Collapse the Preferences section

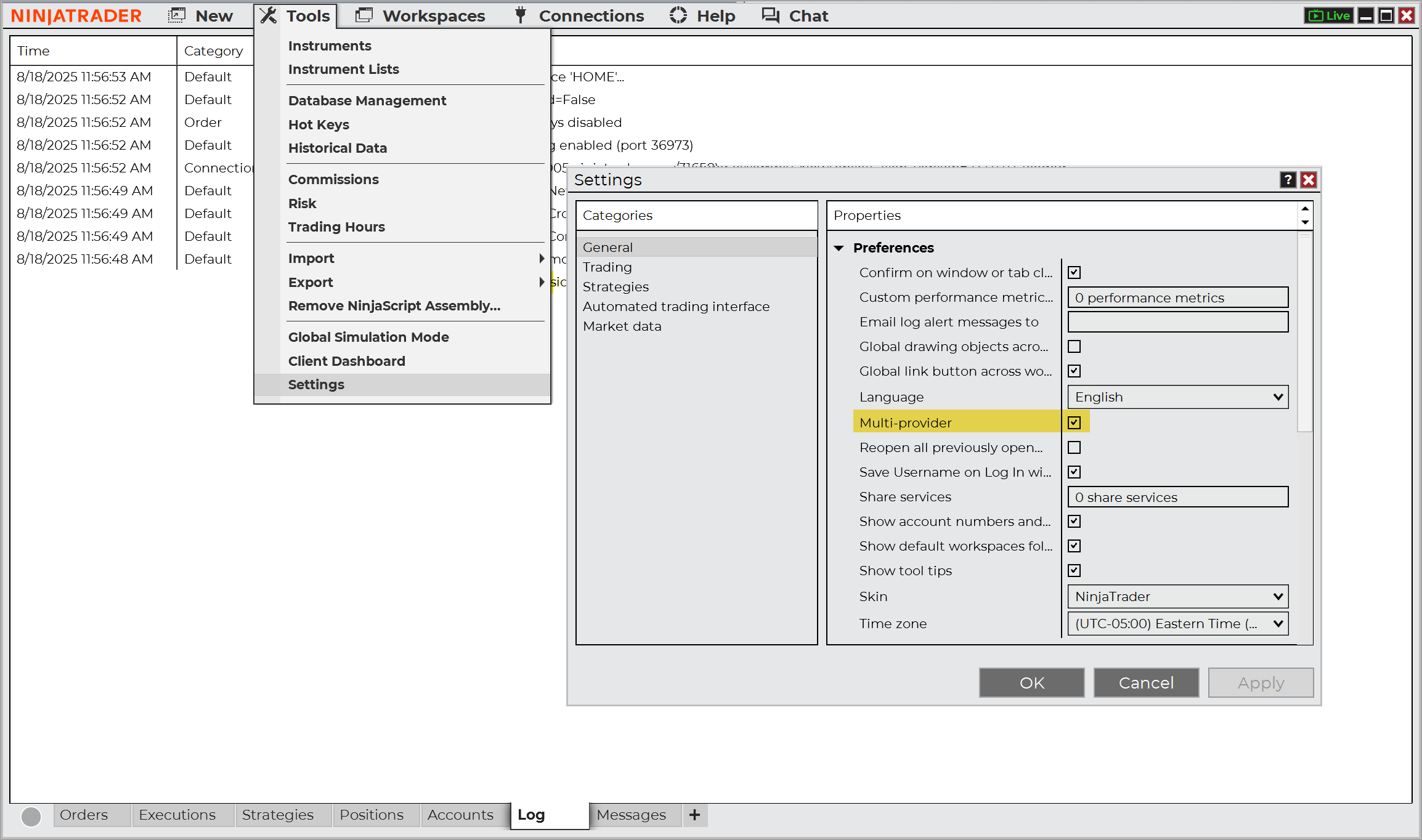coord(839,248)
